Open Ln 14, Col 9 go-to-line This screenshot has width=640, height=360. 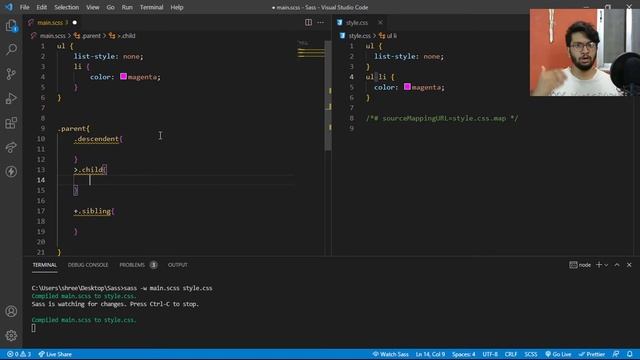(430, 354)
